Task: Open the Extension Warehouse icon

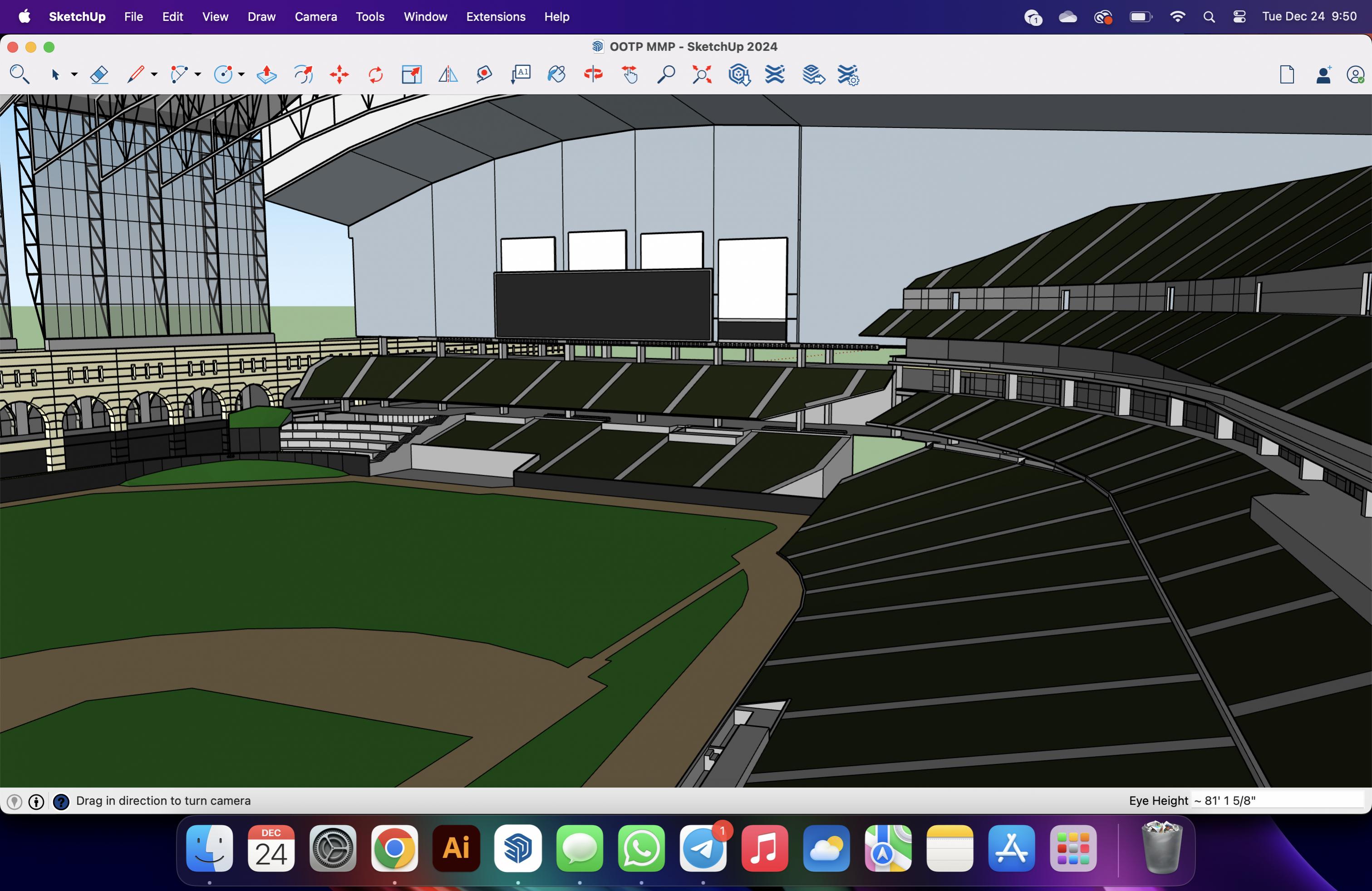Action: (775, 74)
